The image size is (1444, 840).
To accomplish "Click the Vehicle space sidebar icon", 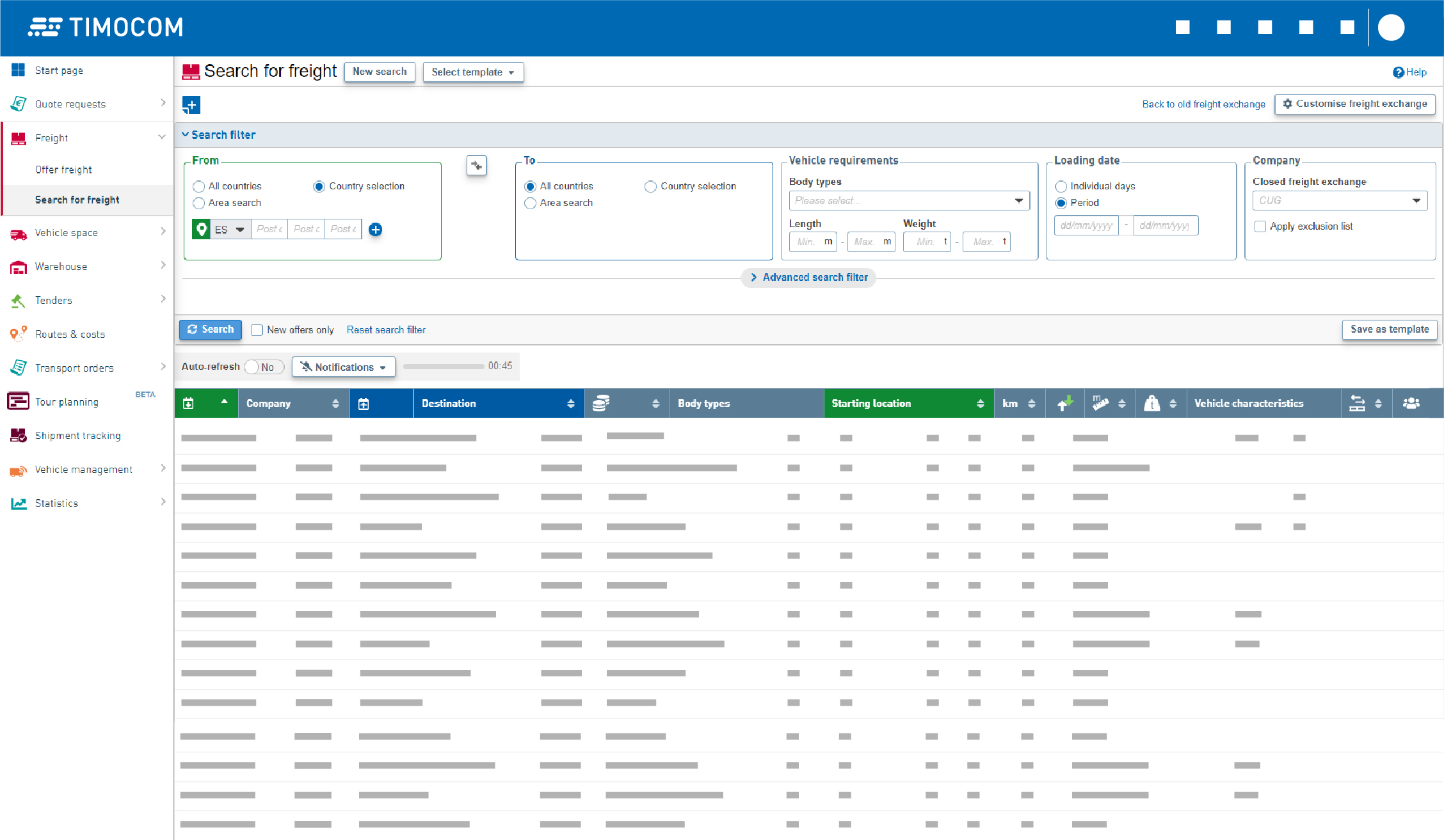I will 17,232.
